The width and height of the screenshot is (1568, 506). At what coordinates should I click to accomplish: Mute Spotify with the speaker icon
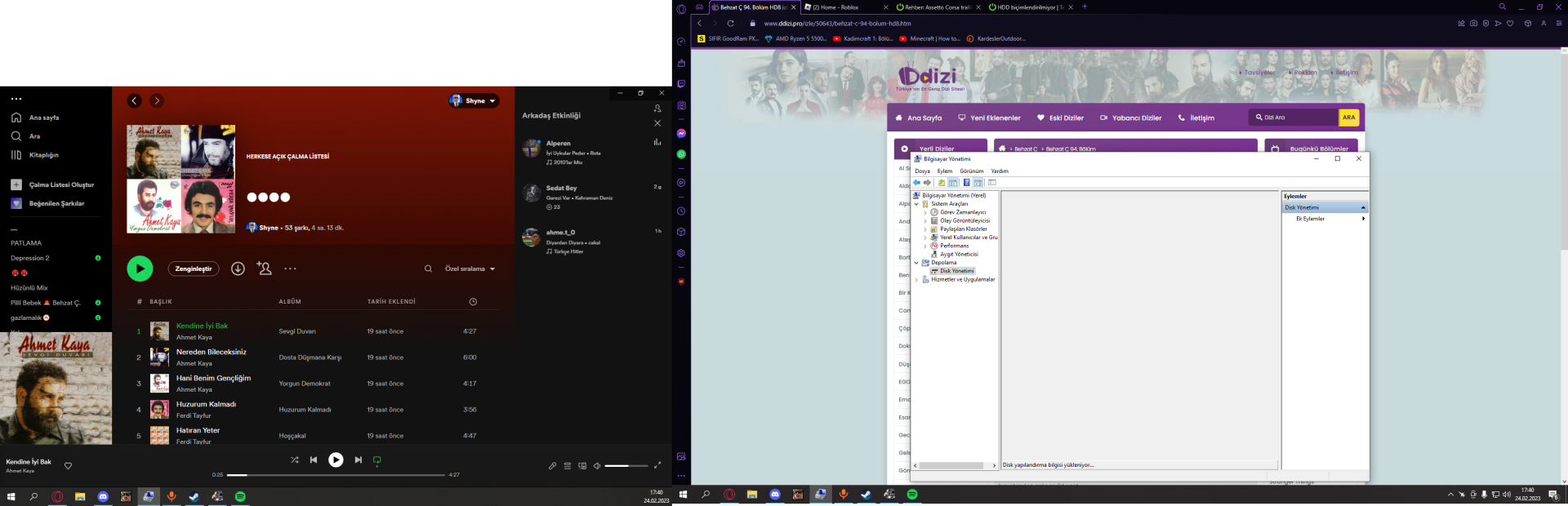pyautogui.click(x=597, y=466)
